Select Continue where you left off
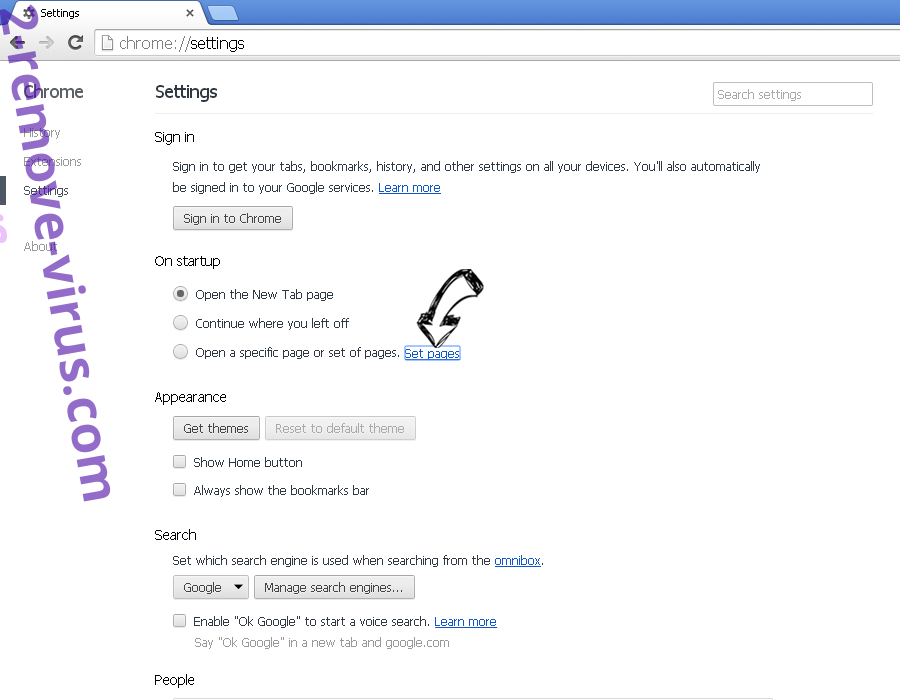 tap(180, 323)
